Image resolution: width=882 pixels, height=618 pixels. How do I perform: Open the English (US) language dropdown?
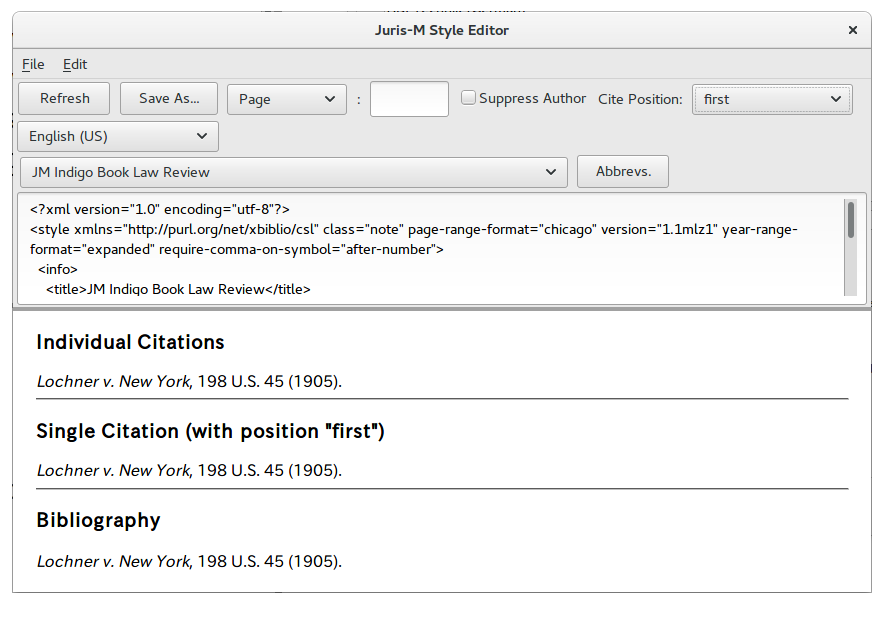point(118,137)
